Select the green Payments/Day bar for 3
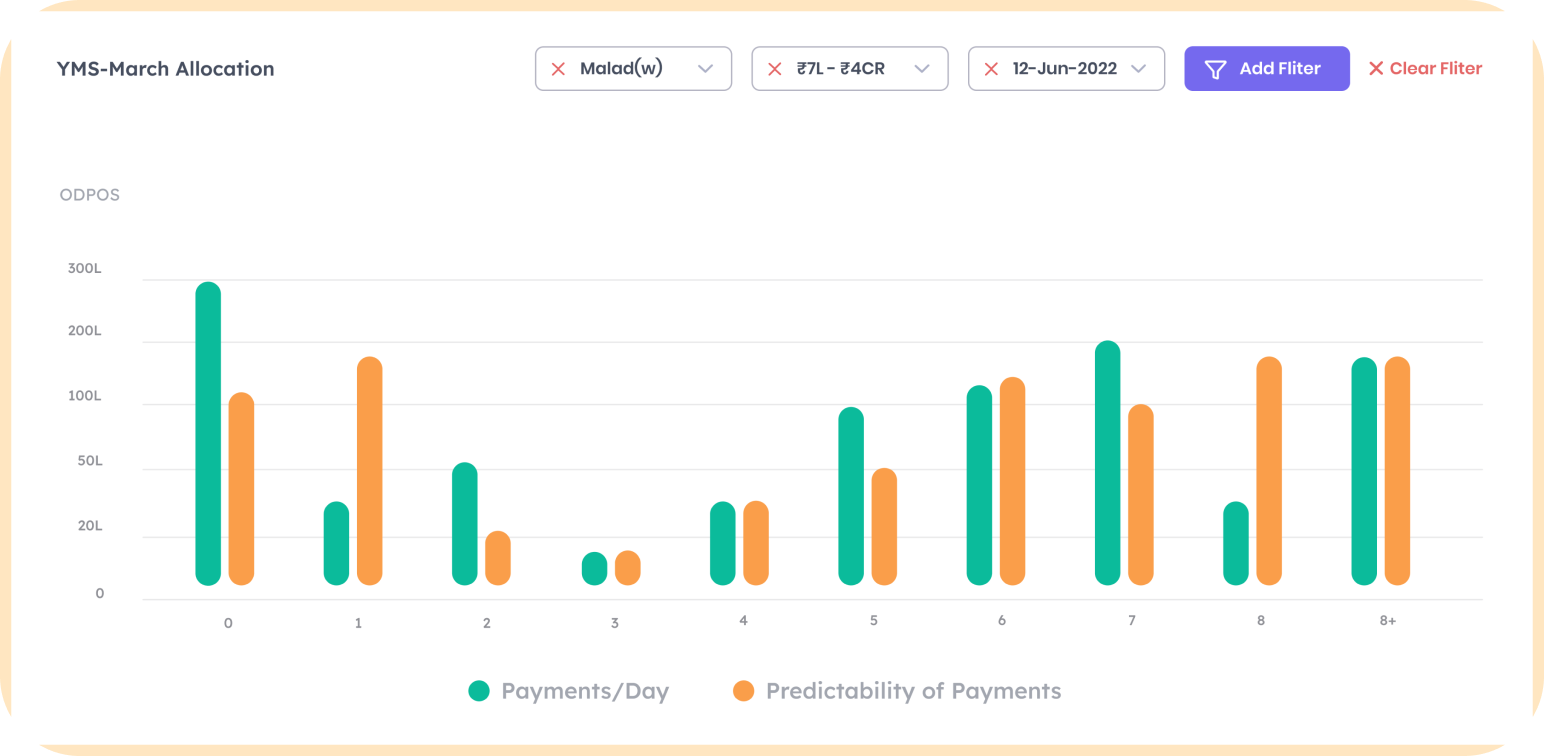The width and height of the screenshot is (1544, 756). pyautogui.click(x=594, y=568)
